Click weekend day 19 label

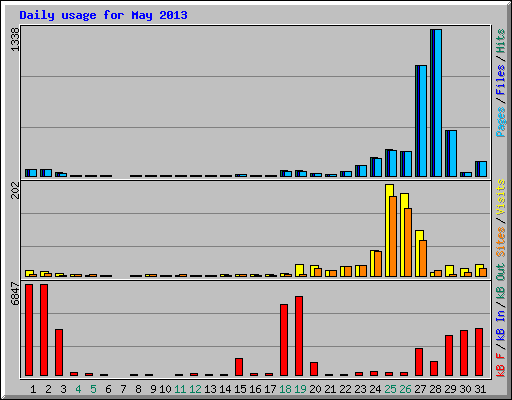[300, 389]
